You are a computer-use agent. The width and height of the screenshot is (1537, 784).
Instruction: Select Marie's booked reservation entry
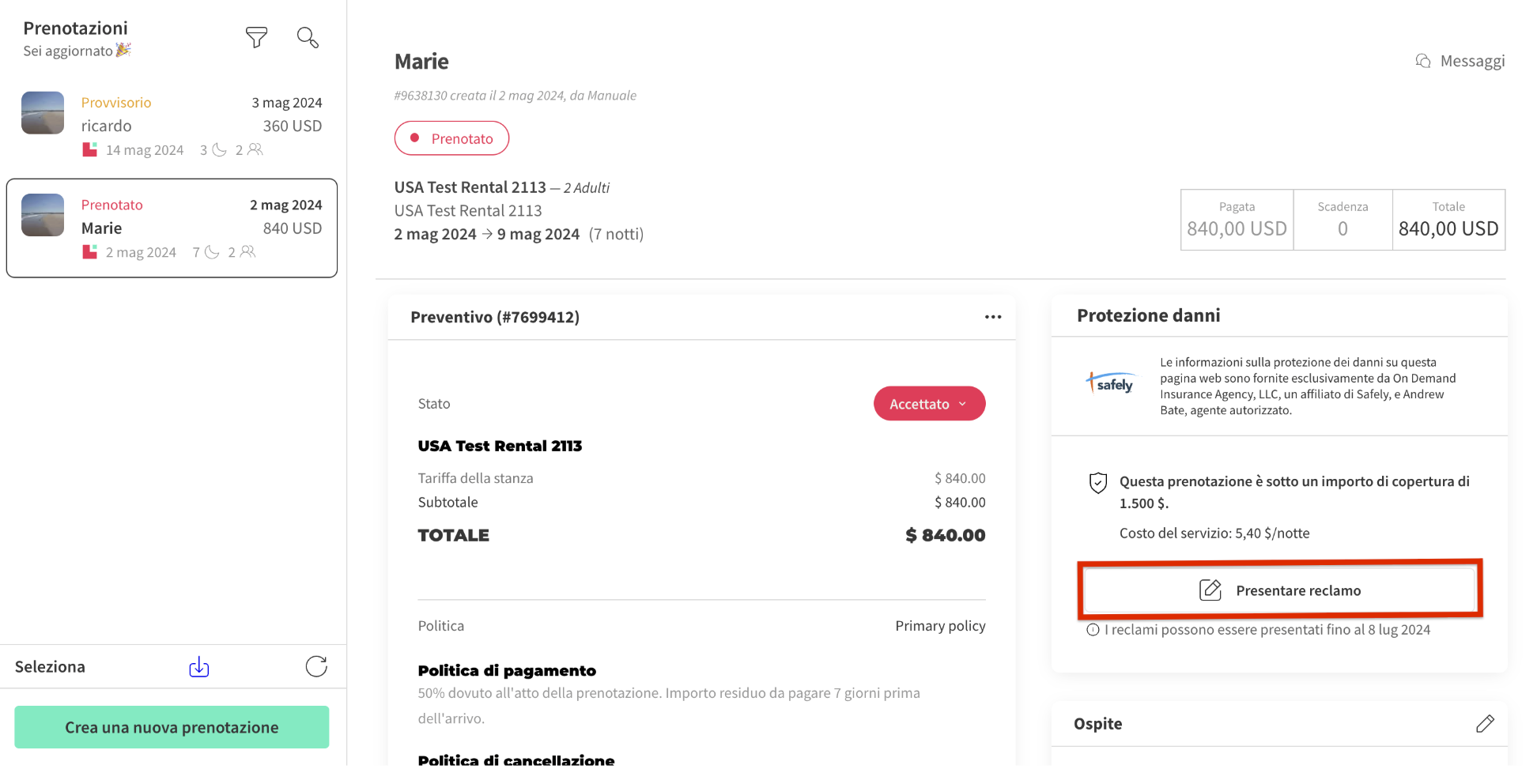(172, 228)
